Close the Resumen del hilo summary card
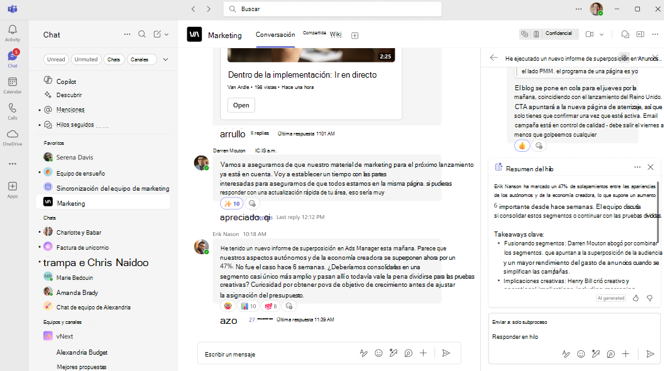The image size is (664, 371). (x=650, y=167)
